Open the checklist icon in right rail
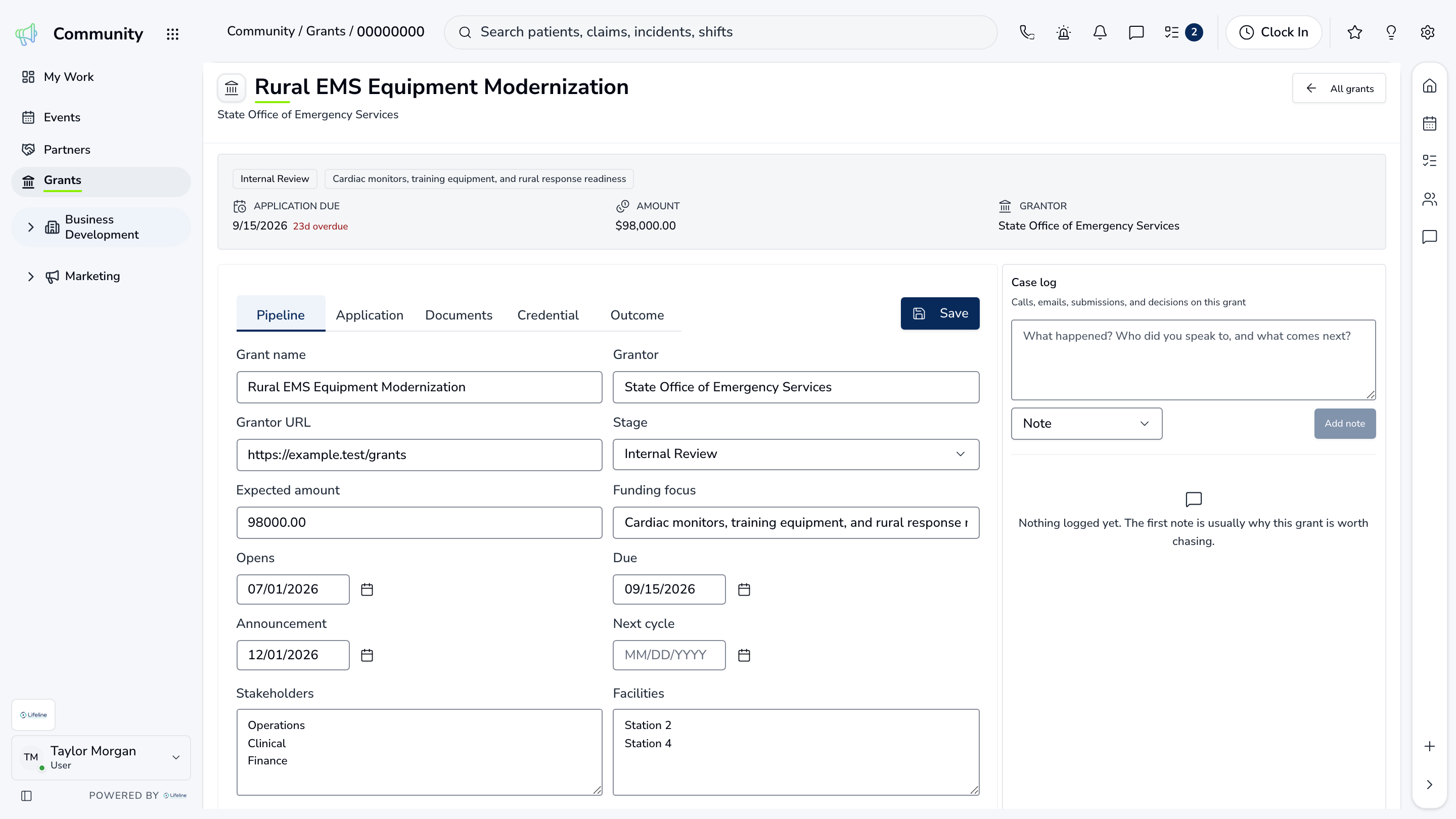This screenshot has height=819, width=1456. coord(1429,161)
